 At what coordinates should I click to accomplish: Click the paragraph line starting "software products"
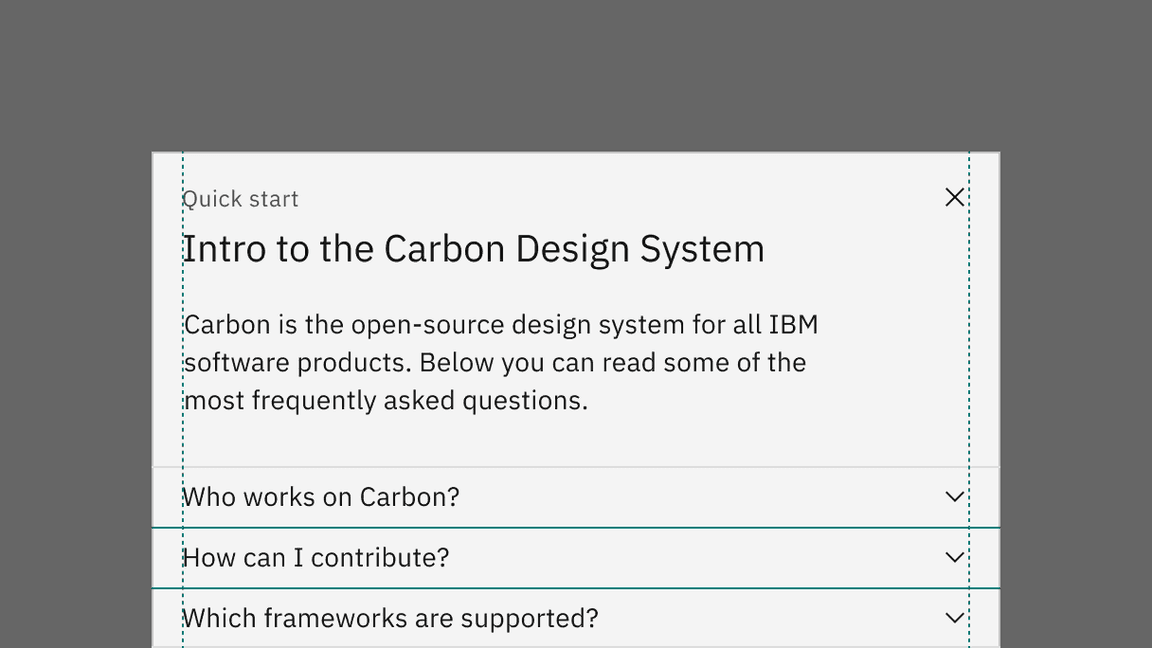coord(495,362)
